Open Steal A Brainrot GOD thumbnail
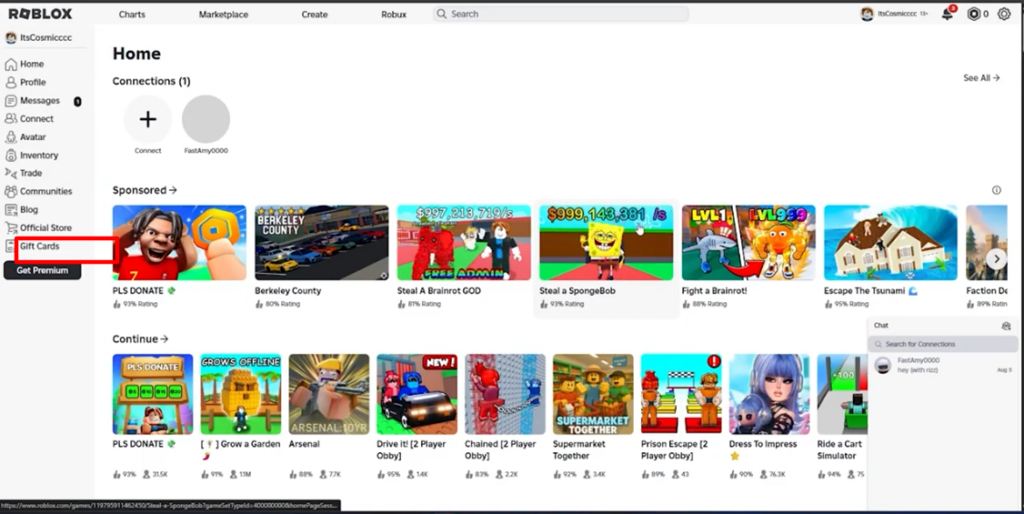The height and width of the screenshot is (514, 1024). coord(464,242)
